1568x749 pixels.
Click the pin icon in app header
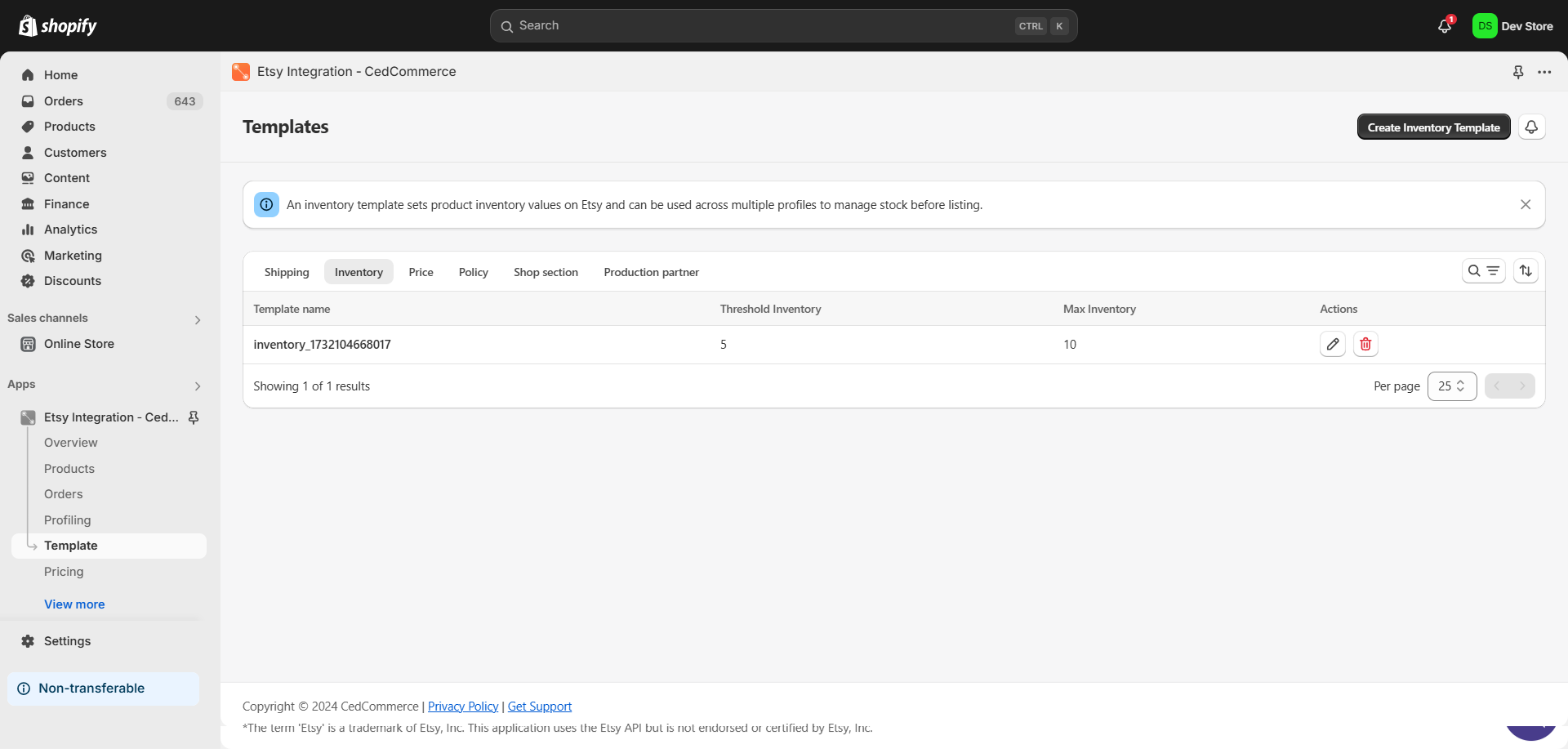click(x=1518, y=72)
